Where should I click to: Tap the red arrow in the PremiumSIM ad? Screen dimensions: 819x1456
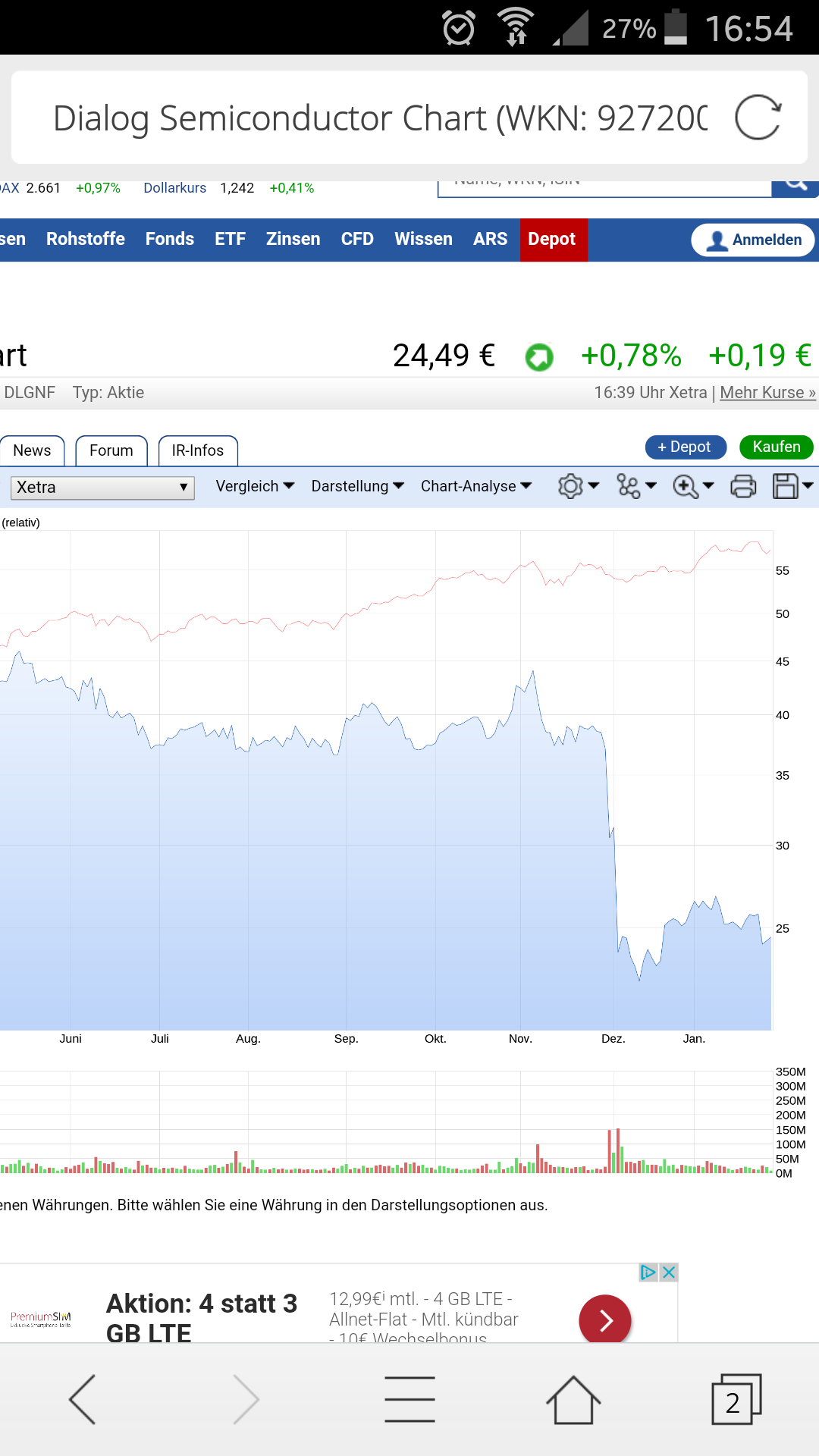click(x=605, y=1319)
